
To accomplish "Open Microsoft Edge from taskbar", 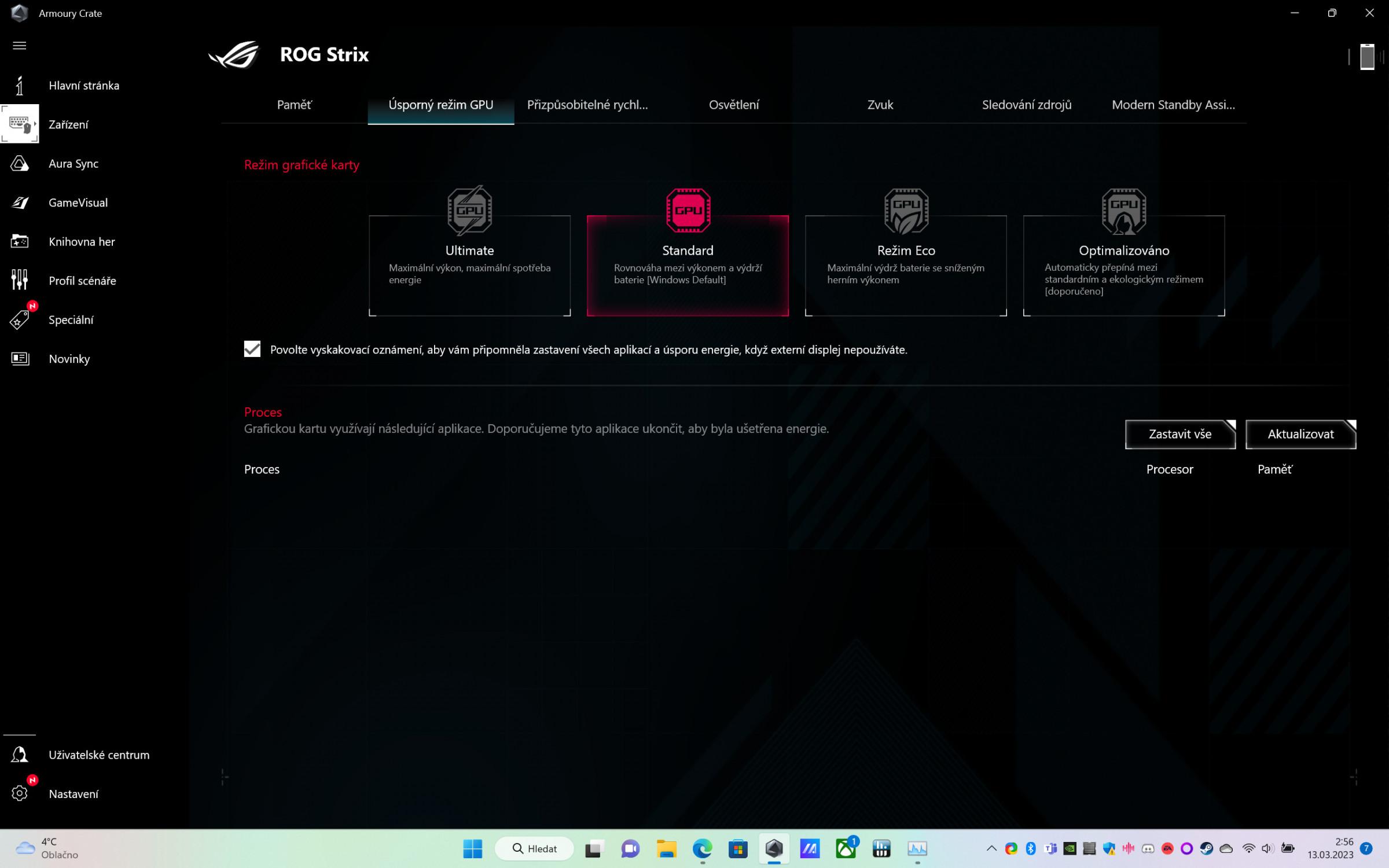I will pyautogui.click(x=702, y=848).
